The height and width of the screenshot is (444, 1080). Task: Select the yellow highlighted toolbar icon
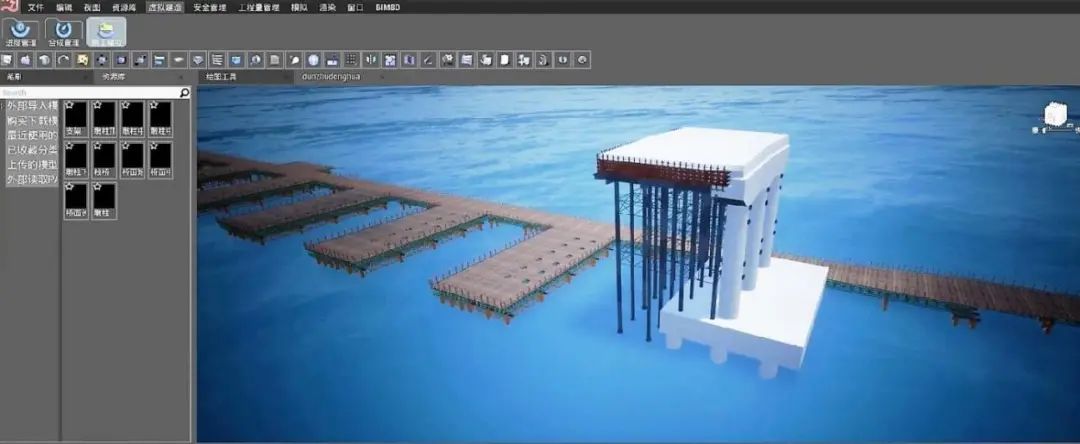82,60
